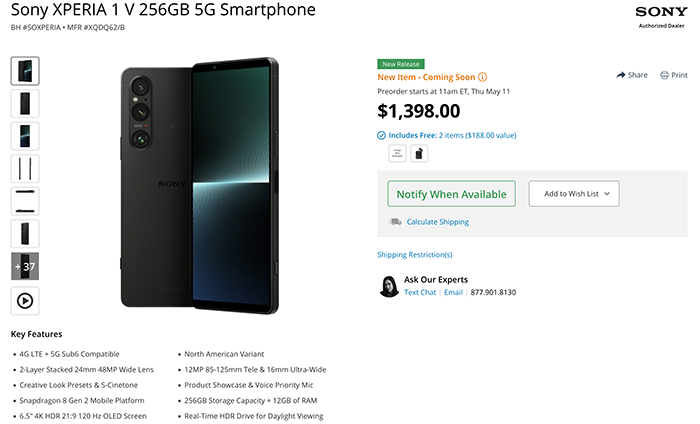Show the +37 more images thumbnail
Screen dimensions: 700x424
coord(25,267)
